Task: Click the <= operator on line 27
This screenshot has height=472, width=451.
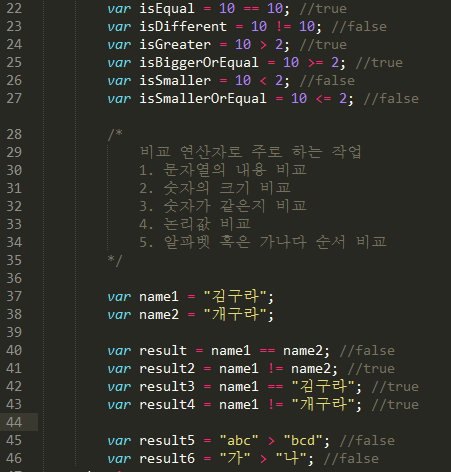Action: 323,99
